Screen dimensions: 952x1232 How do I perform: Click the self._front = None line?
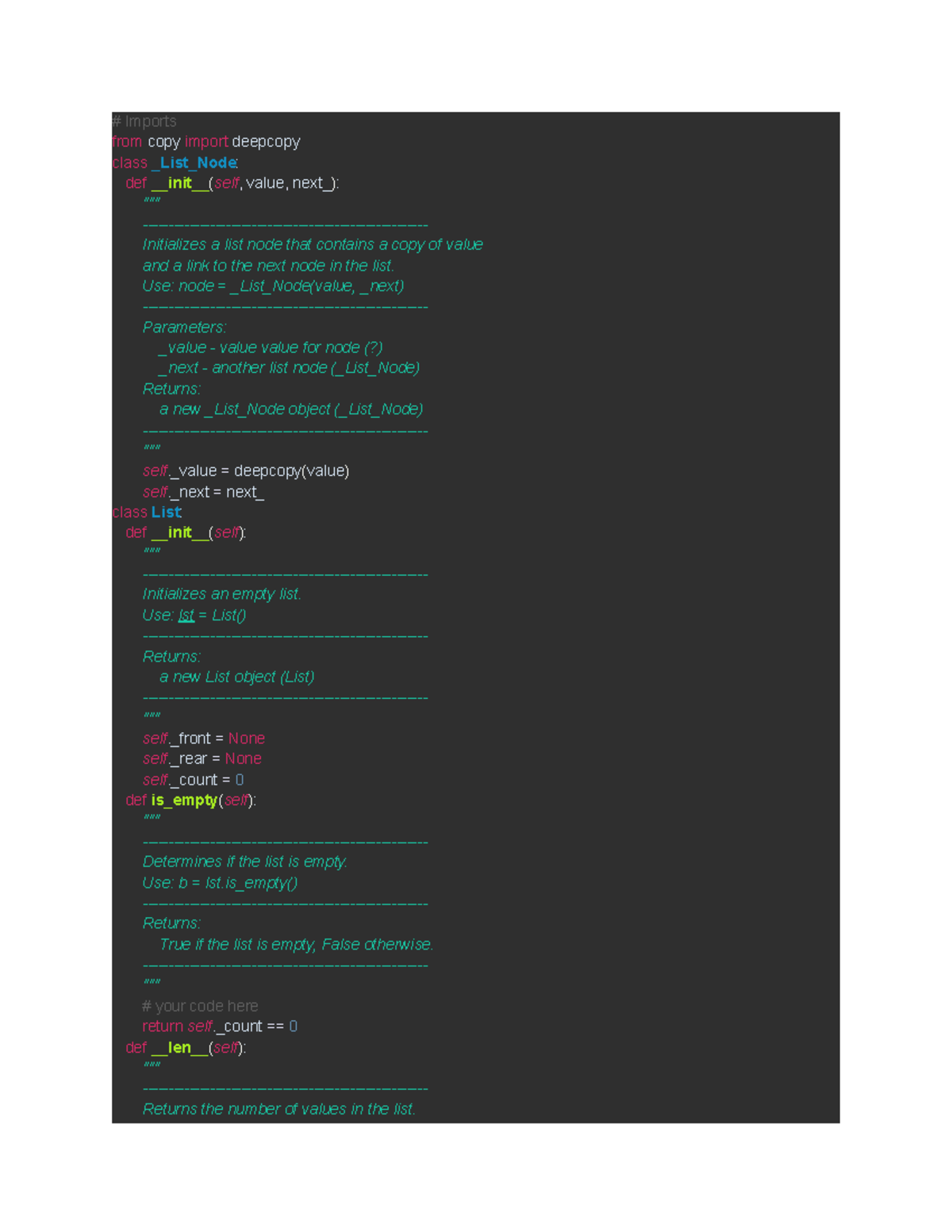click(203, 738)
